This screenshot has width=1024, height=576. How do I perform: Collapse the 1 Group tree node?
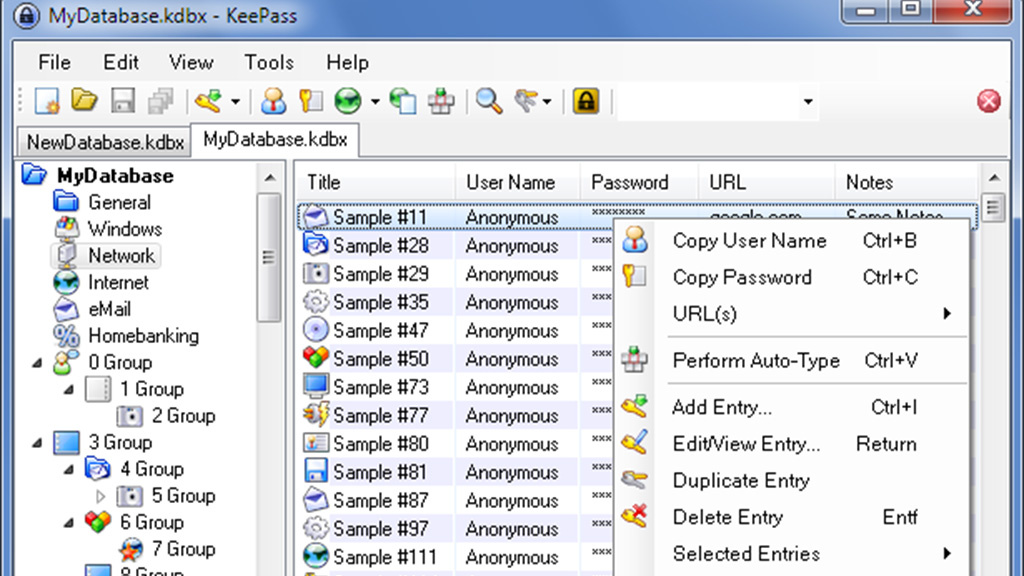point(69,389)
